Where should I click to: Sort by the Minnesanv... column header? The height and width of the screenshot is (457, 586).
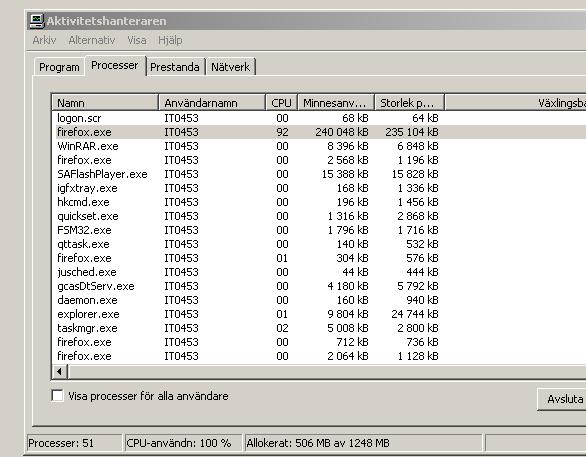click(x=336, y=103)
